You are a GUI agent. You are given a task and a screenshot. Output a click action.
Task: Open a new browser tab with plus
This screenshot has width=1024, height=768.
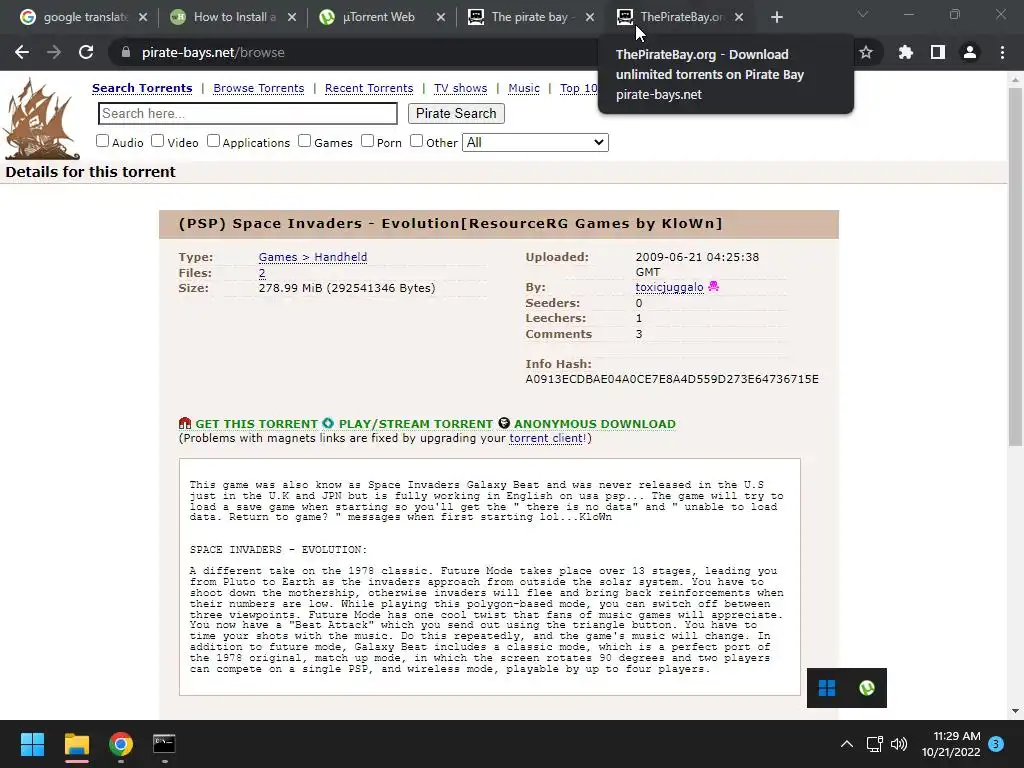click(776, 18)
